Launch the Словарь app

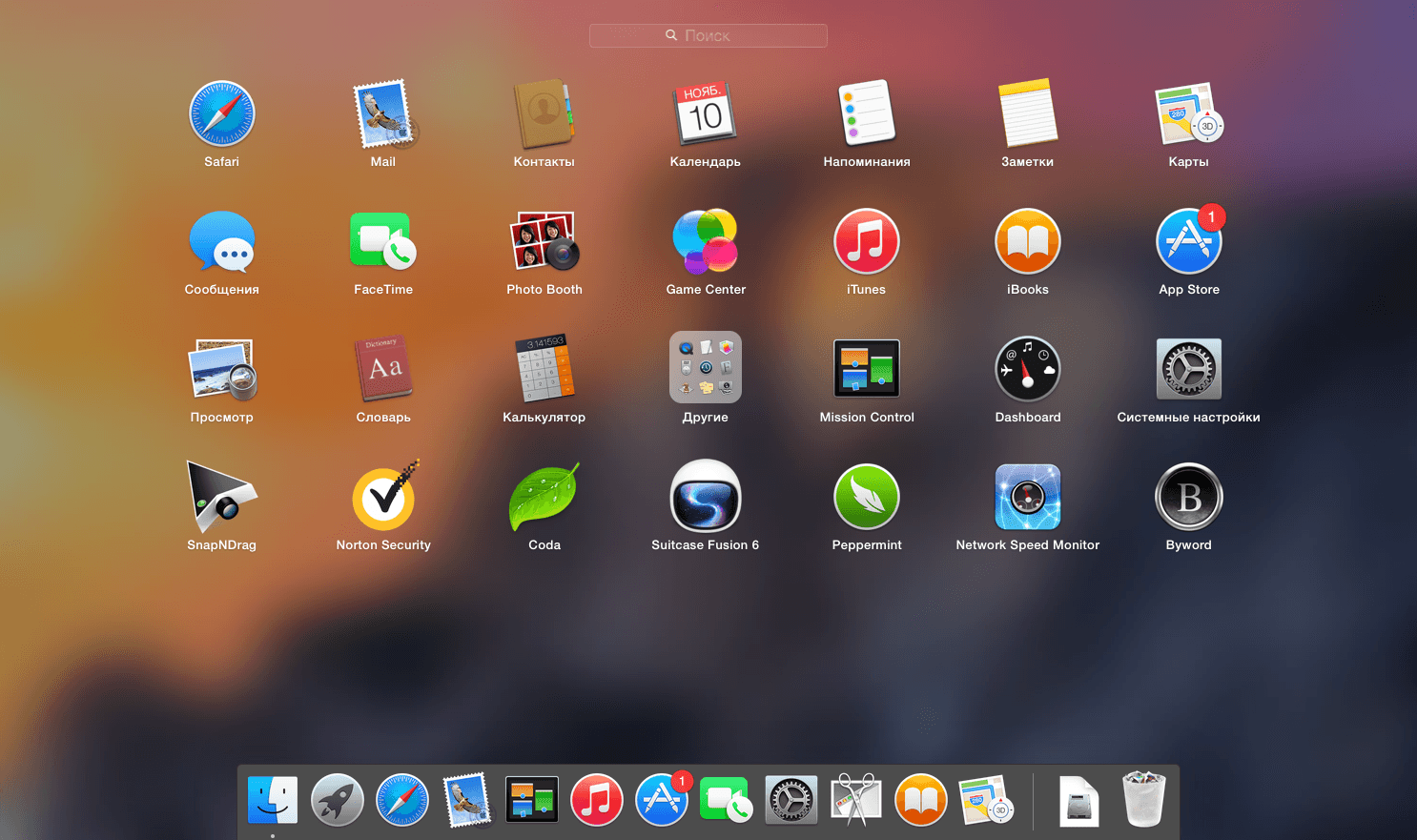click(x=383, y=369)
